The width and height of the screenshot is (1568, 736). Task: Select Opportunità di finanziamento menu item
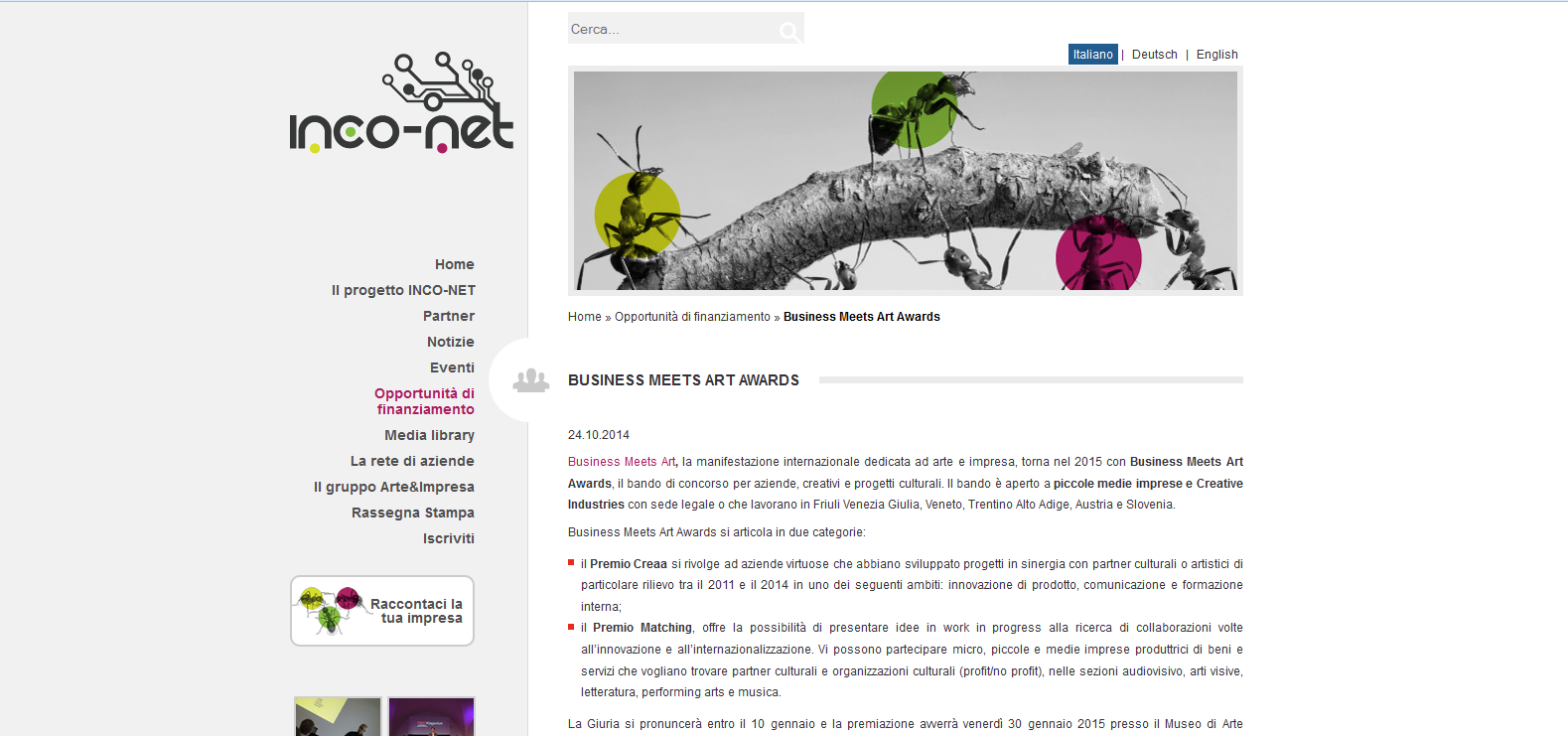(x=425, y=401)
